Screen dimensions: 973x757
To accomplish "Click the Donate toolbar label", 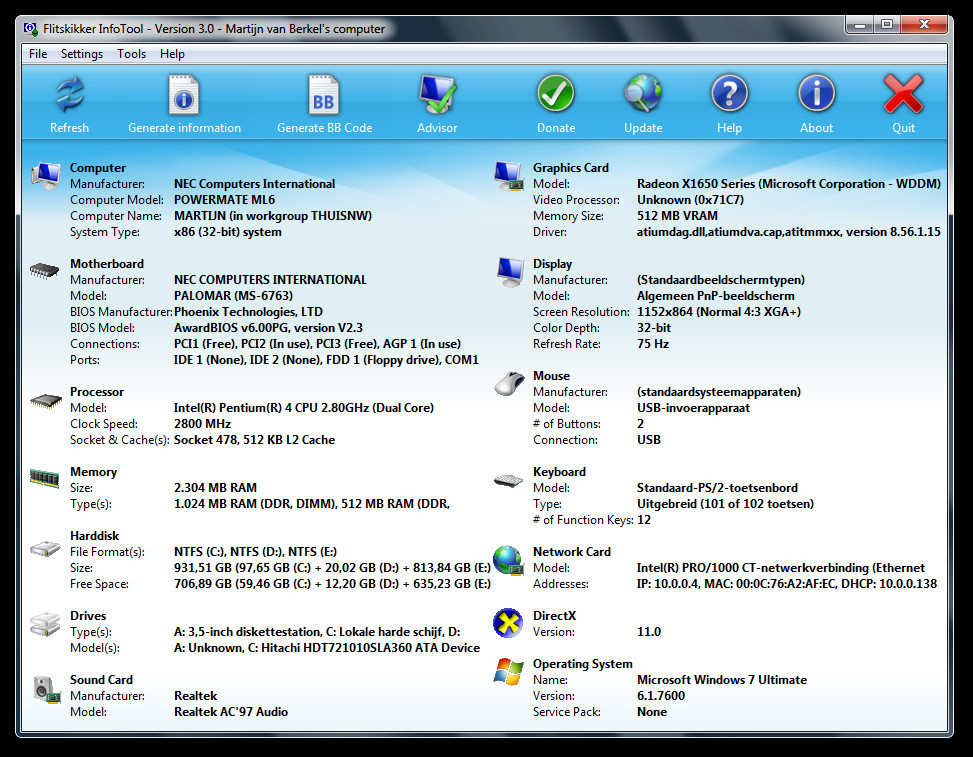I will click(x=556, y=128).
